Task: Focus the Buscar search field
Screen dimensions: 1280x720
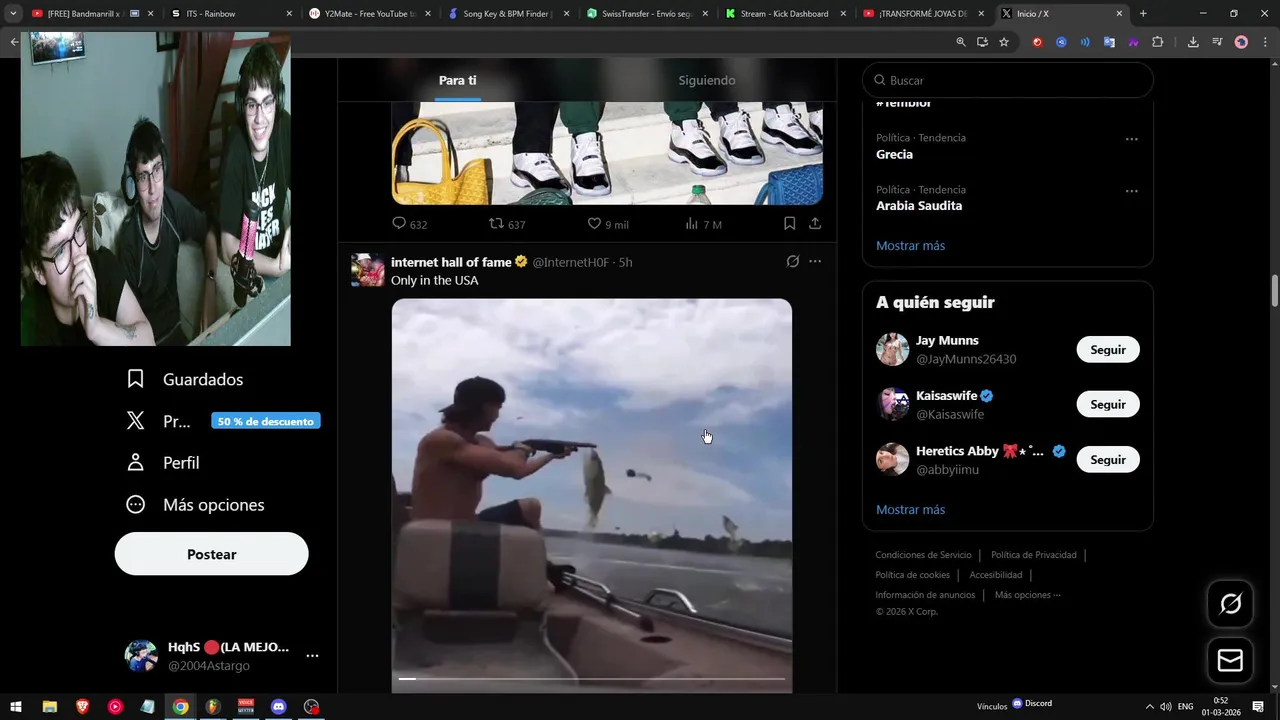Action: (1008, 80)
